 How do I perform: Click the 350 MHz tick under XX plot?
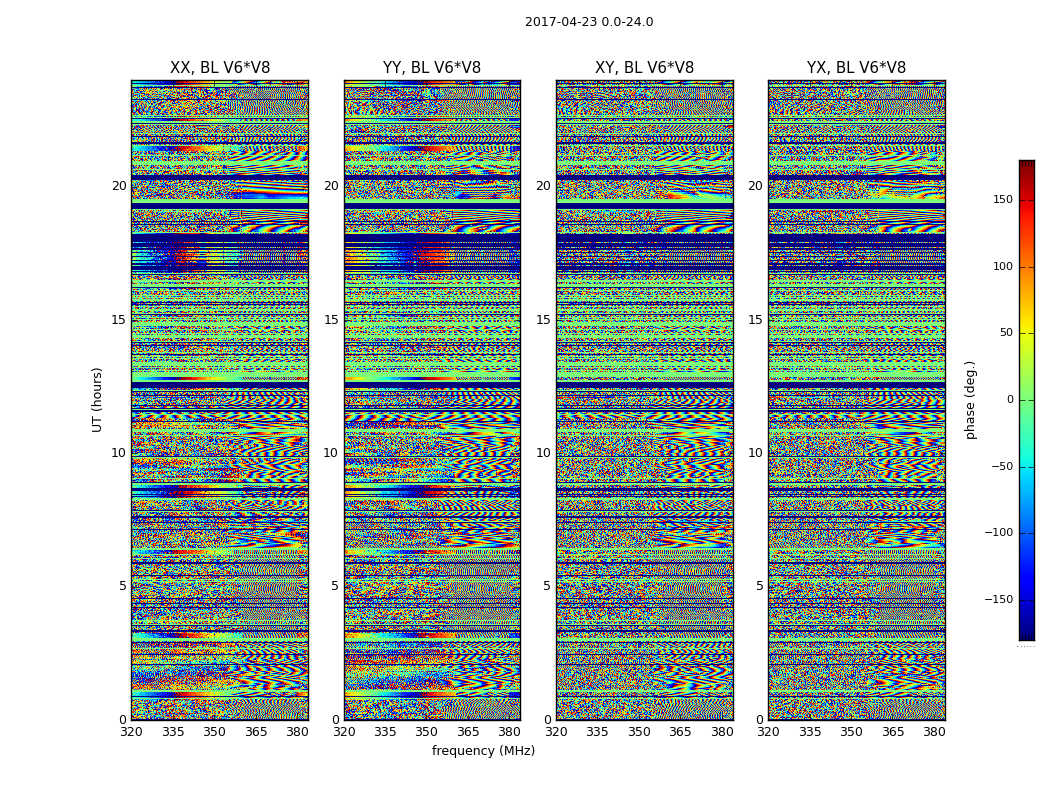tap(214, 732)
